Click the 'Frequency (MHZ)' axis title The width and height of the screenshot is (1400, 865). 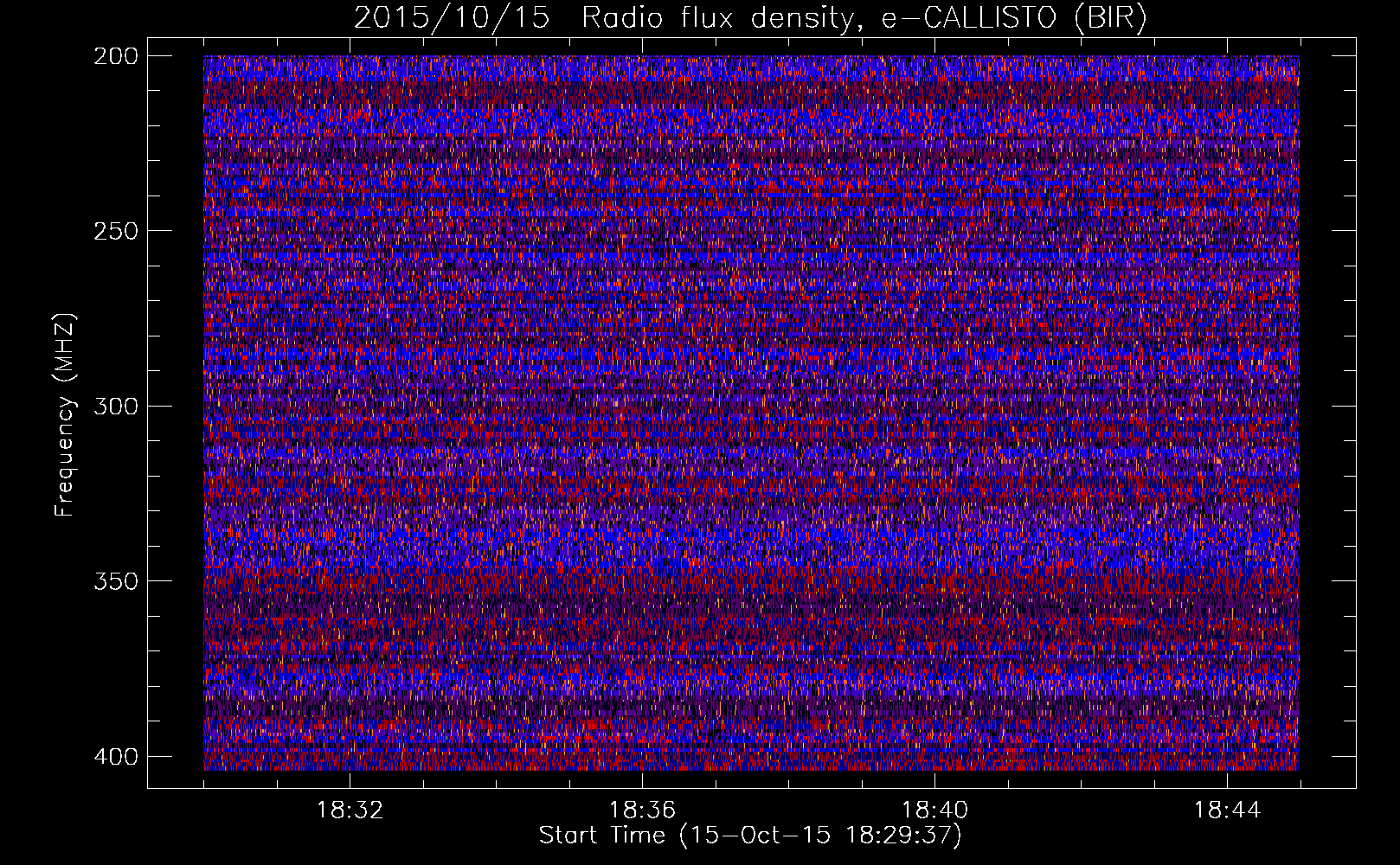[x=65, y=414]
